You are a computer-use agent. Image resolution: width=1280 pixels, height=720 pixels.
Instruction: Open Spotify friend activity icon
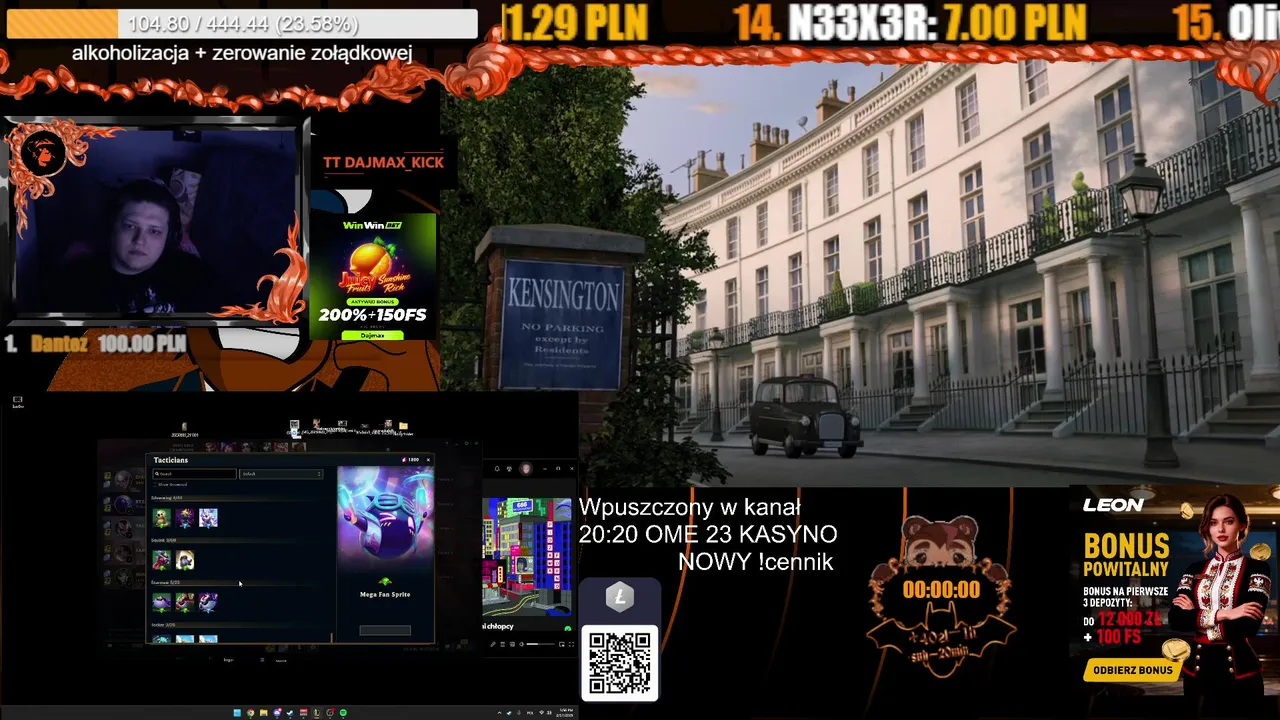click(509, 468)
